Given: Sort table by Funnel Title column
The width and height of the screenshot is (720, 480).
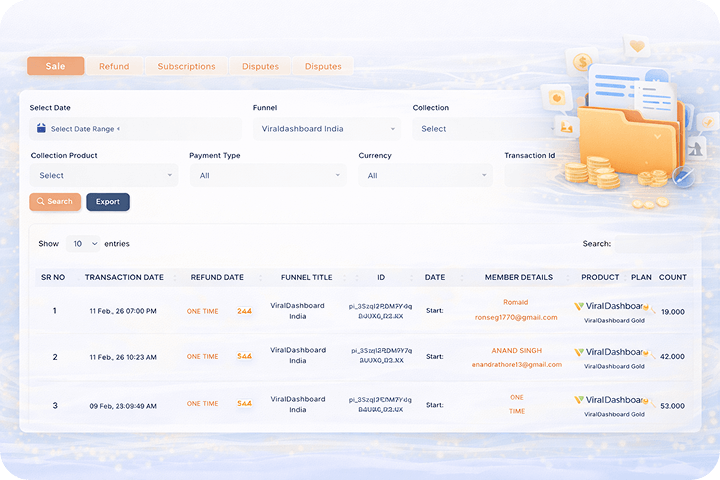Looking at the screenshot, I should pyautogui.click(x=306, y=277).
